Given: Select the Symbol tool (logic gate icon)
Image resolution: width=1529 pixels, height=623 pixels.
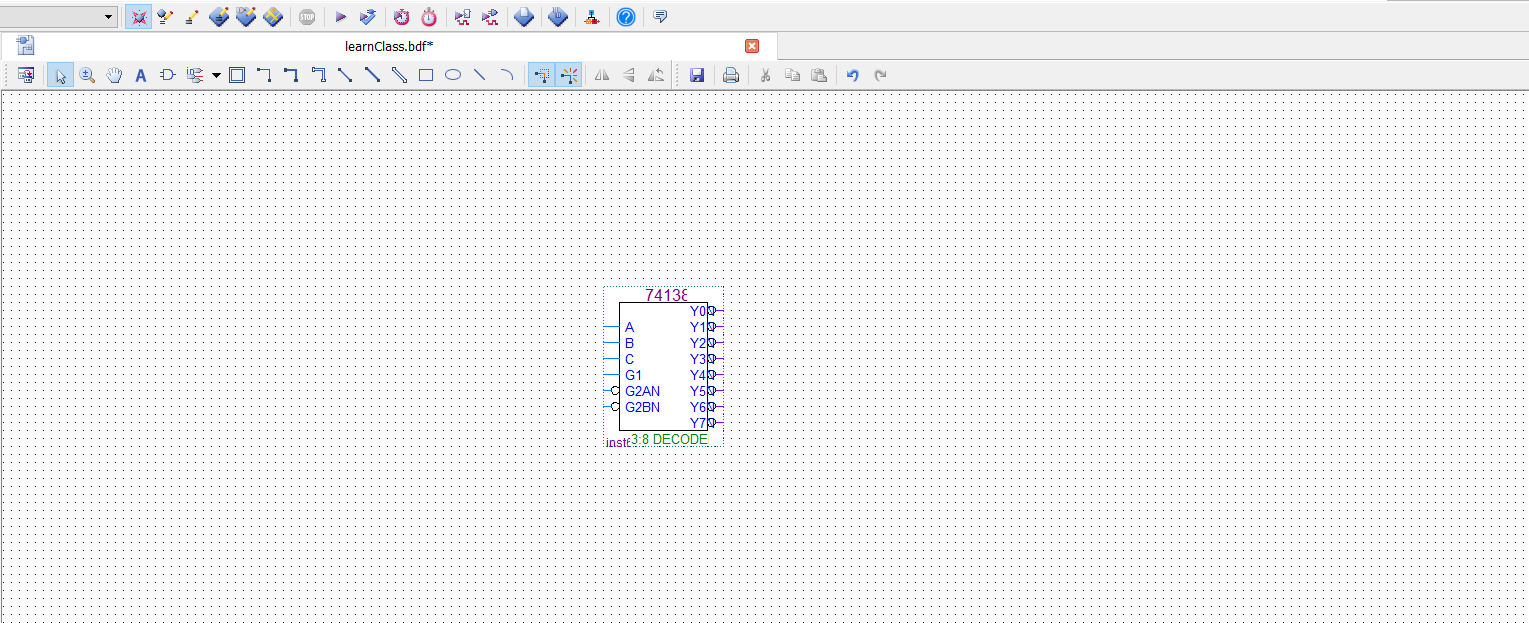Looking at the screenshot, I should [x=168, y=75].
